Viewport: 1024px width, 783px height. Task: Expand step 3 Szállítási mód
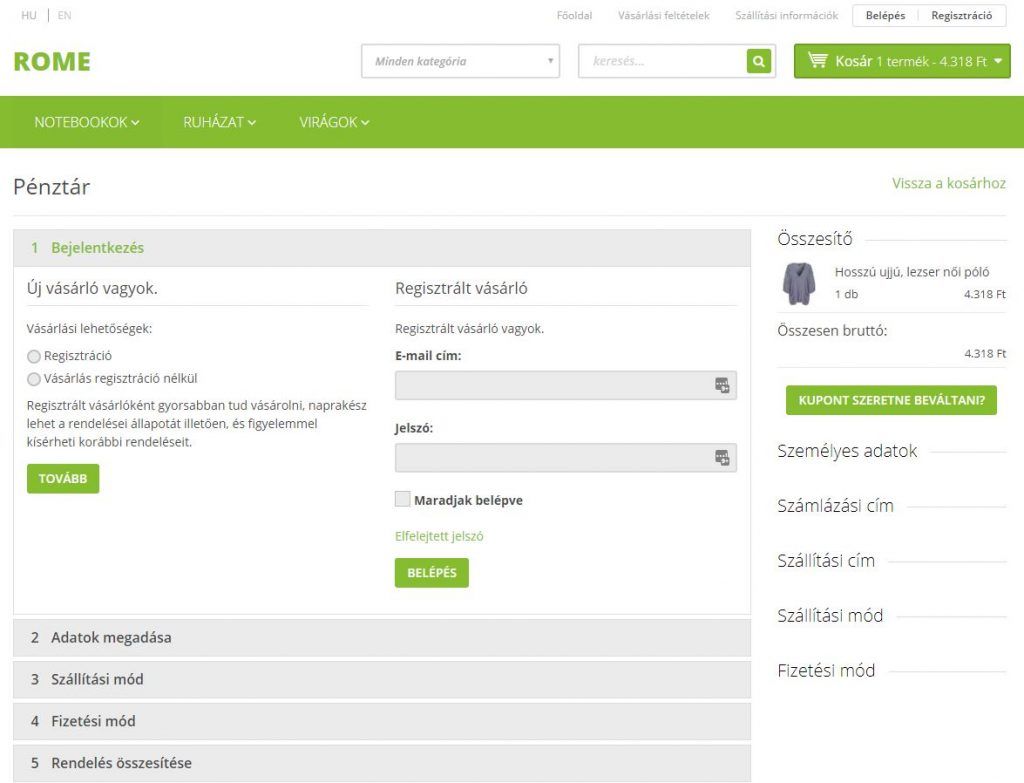[x=382, y=679]
